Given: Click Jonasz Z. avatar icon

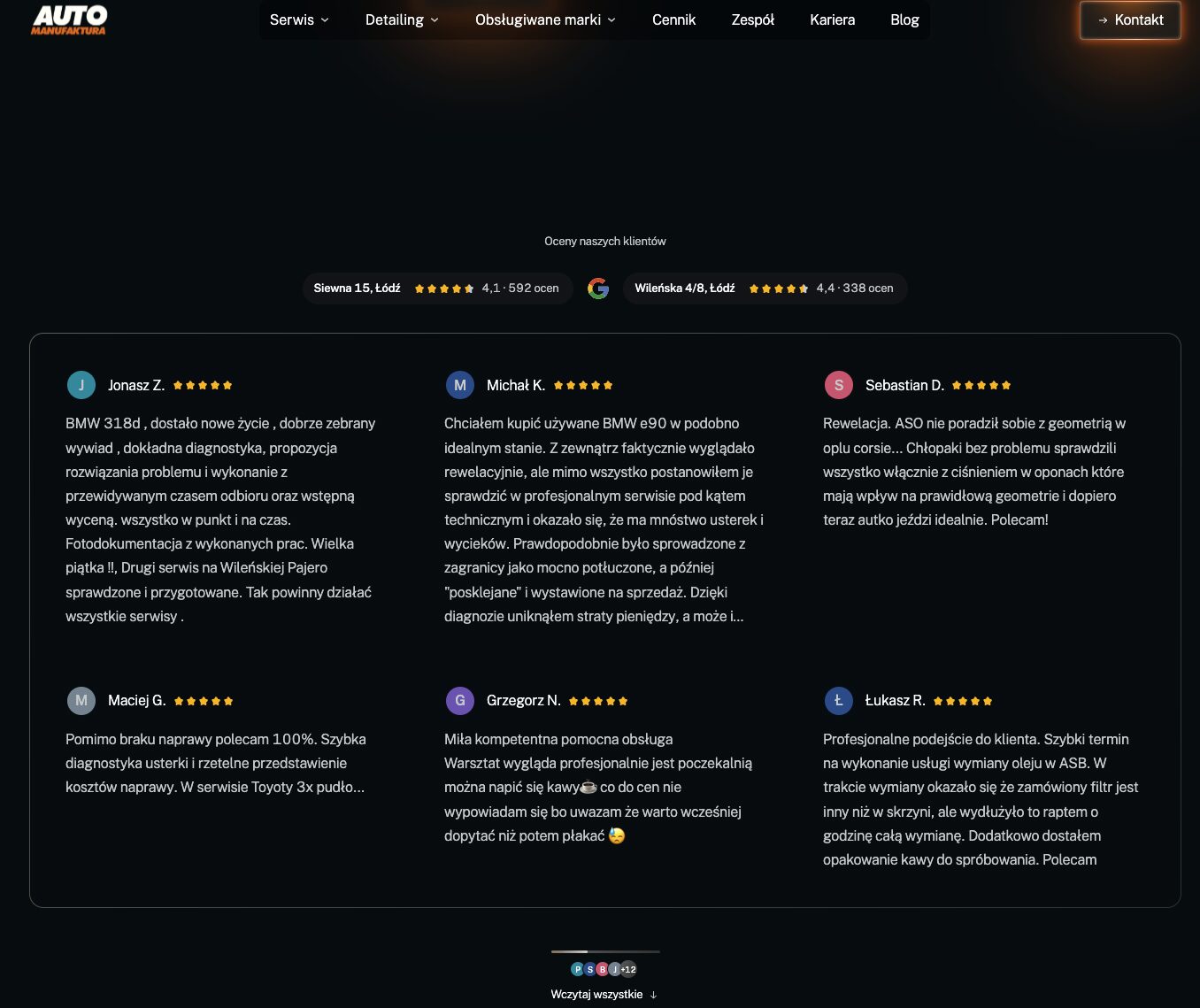Looking at the screenshot, I should (x=81, y=385).
